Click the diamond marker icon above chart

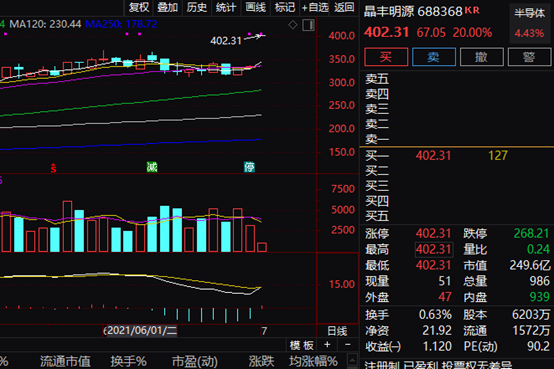[293, 25]
